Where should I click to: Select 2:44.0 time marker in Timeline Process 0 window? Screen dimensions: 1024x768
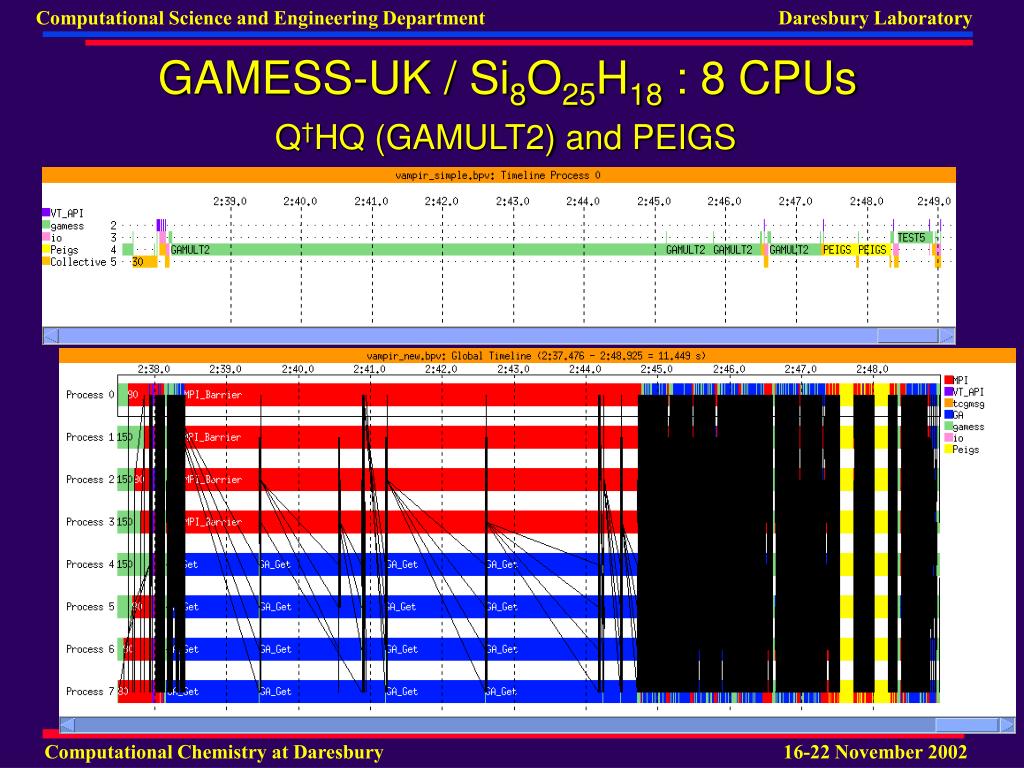583,201
